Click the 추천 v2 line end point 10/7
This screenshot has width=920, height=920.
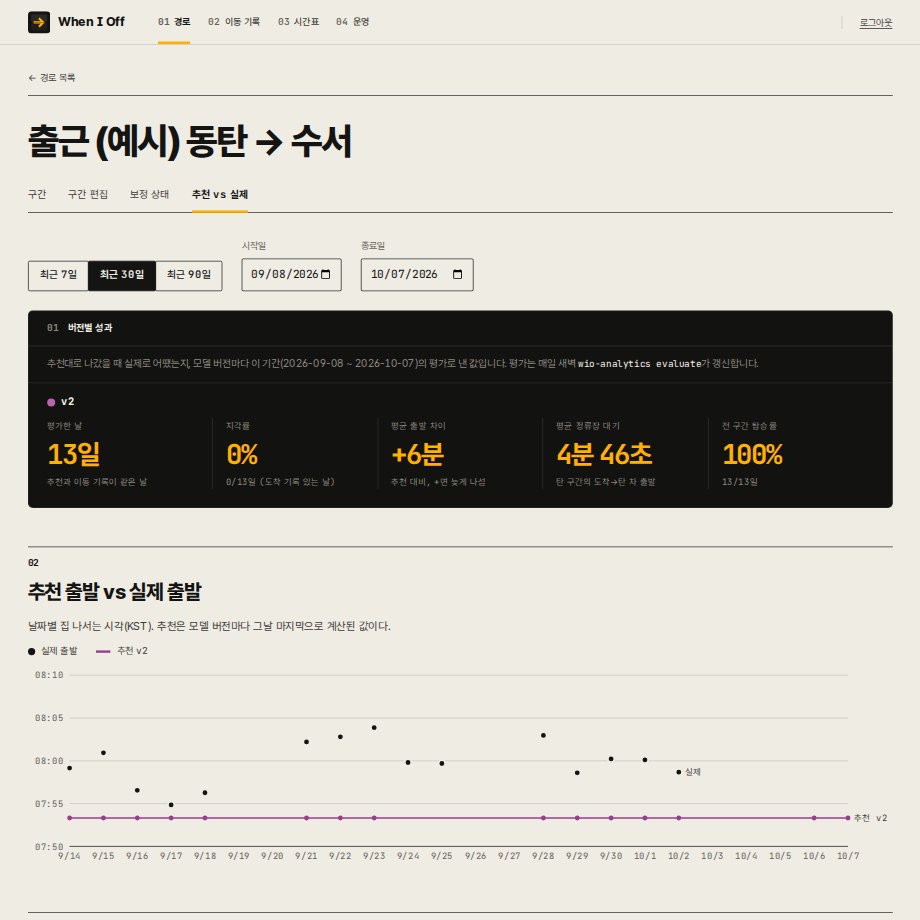[x=848, y=818]
